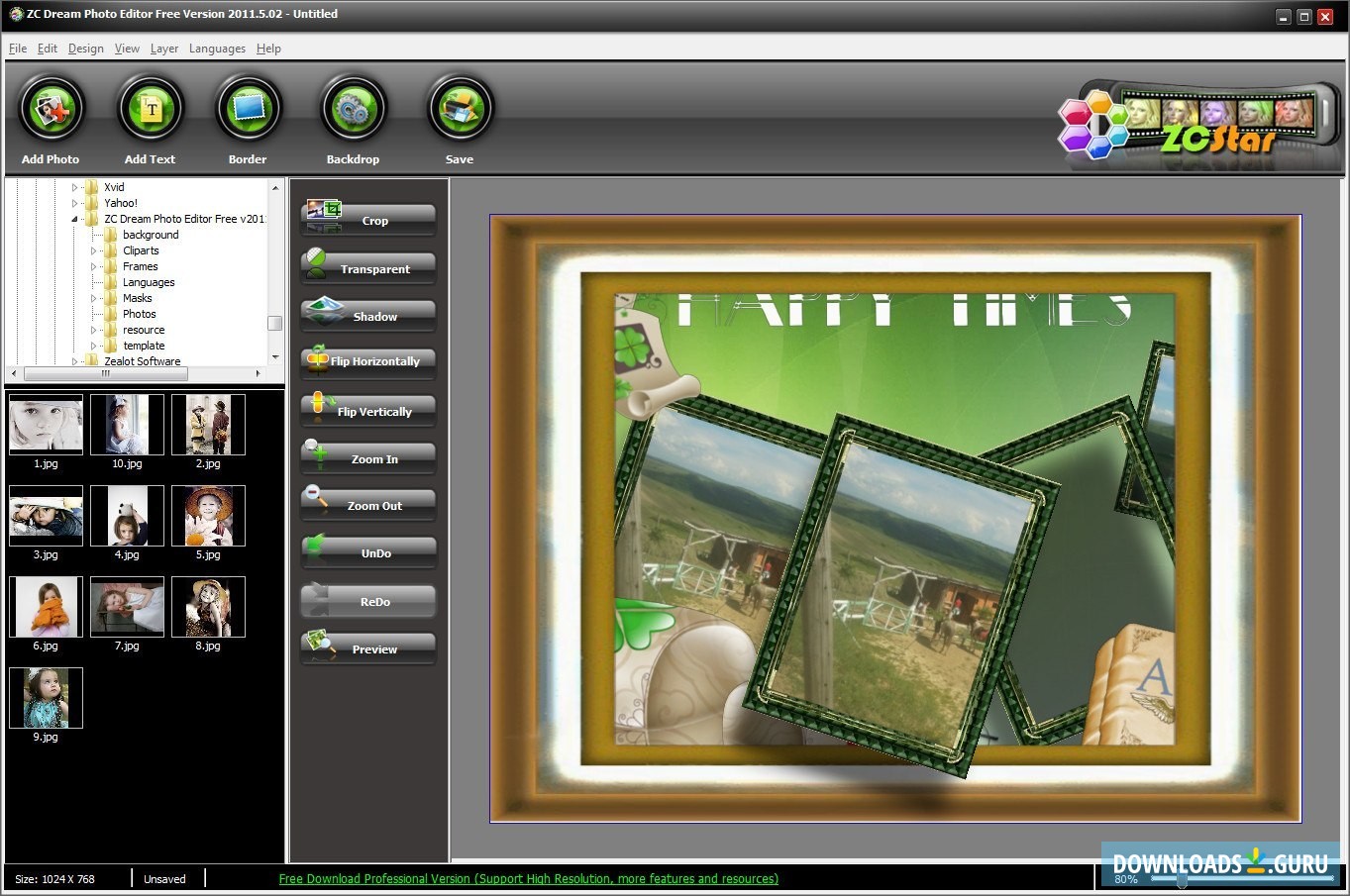Expand the Yahoo! folder node
1350x896 pixels.
74,203
